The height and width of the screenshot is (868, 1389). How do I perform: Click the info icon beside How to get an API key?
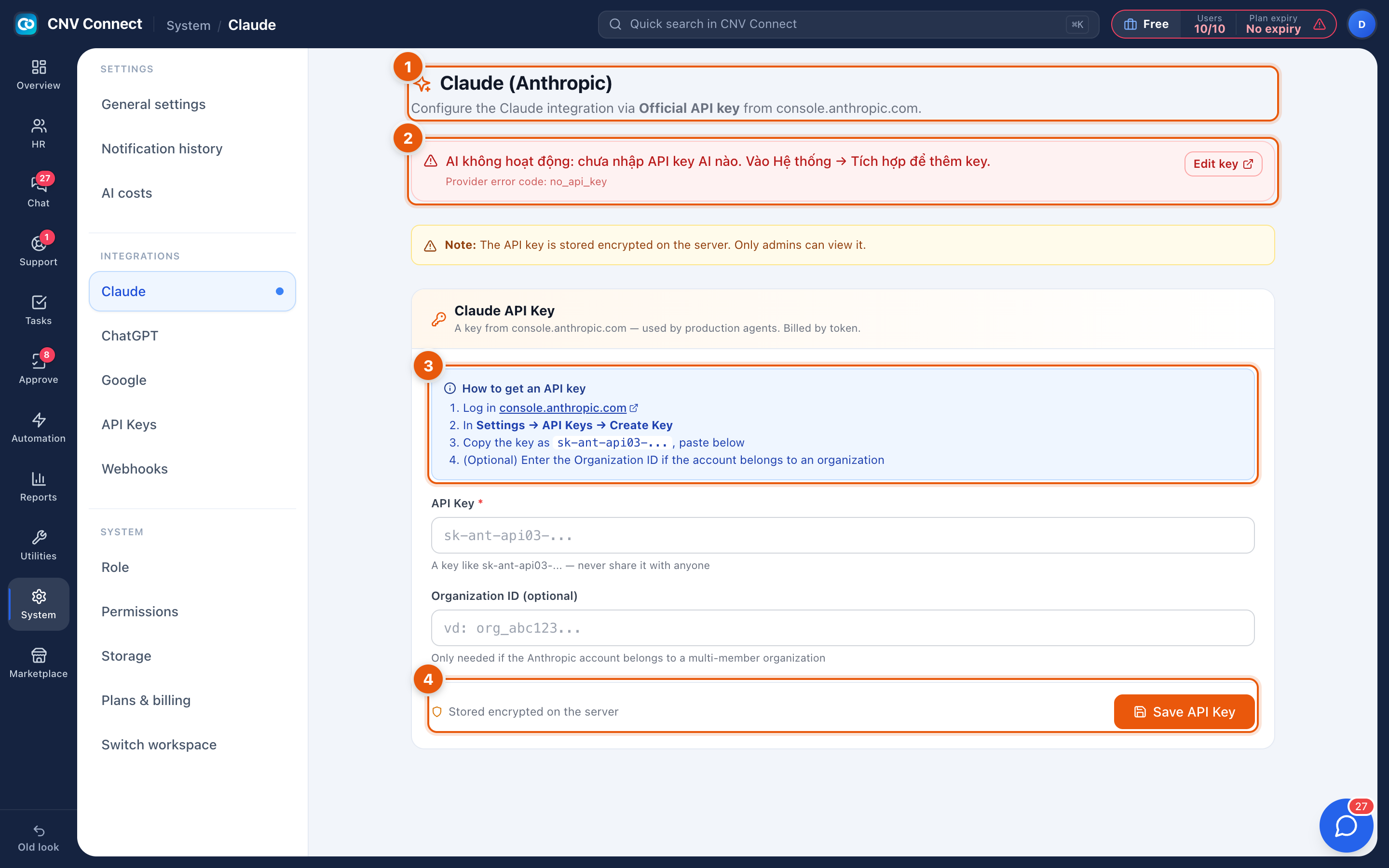450,389
